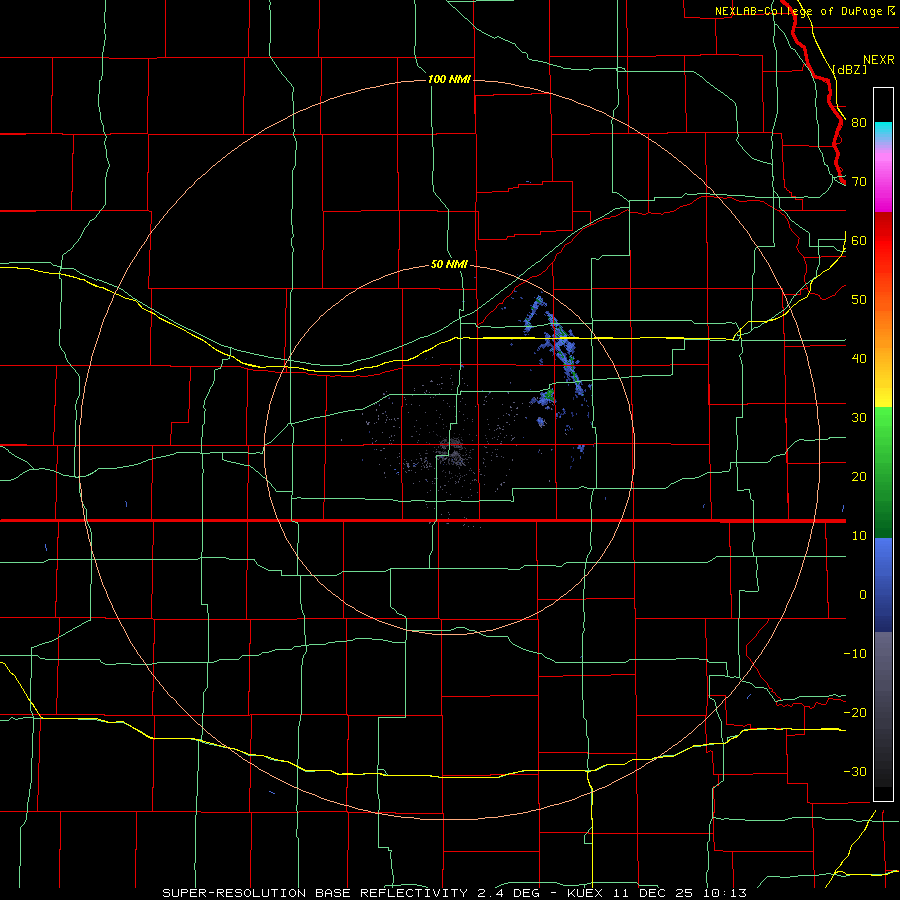
Task: Click the 0 value on the dBZ scale
Action: click(863, 595)
